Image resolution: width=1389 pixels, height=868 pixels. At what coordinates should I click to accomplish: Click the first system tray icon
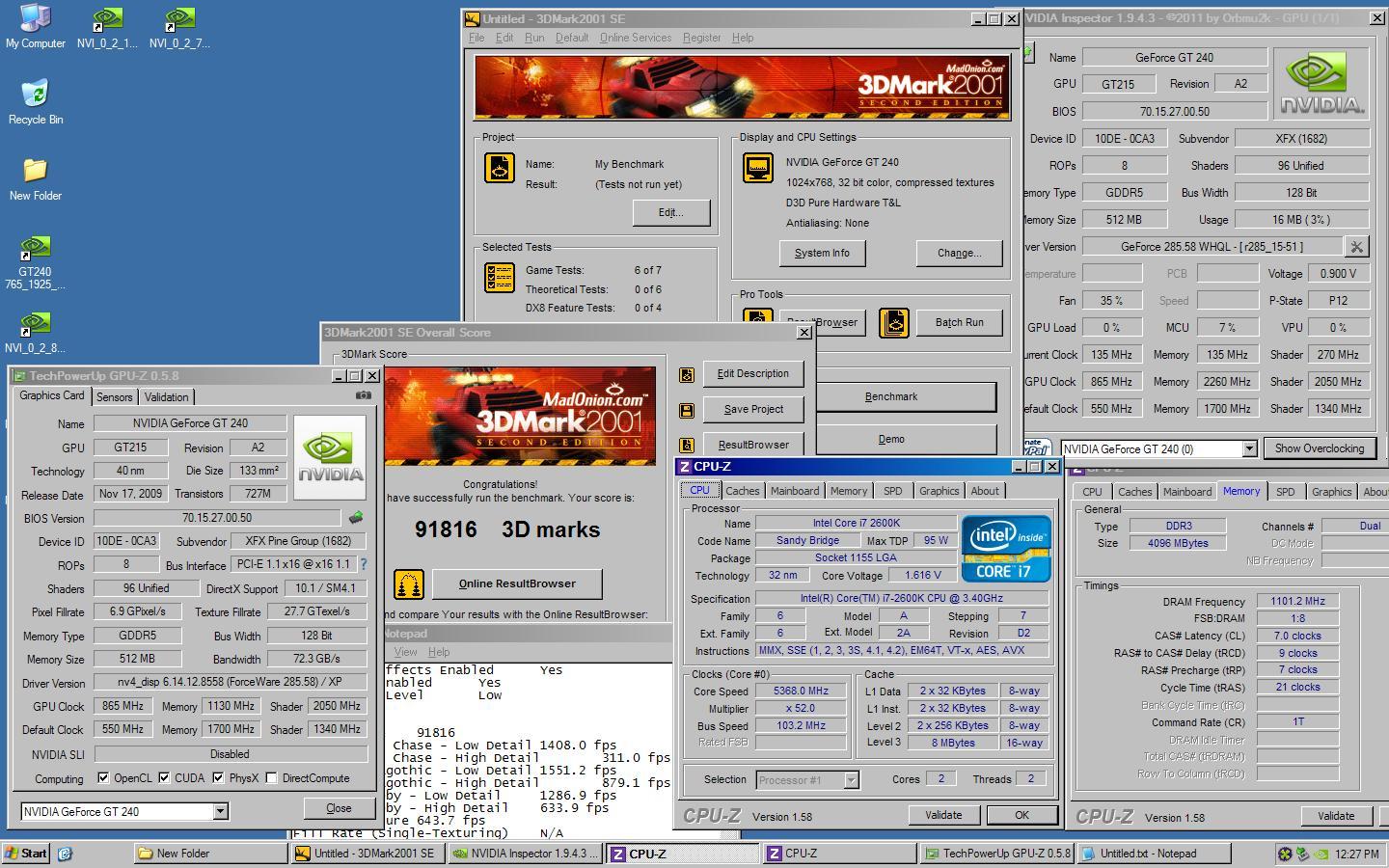1286,854
